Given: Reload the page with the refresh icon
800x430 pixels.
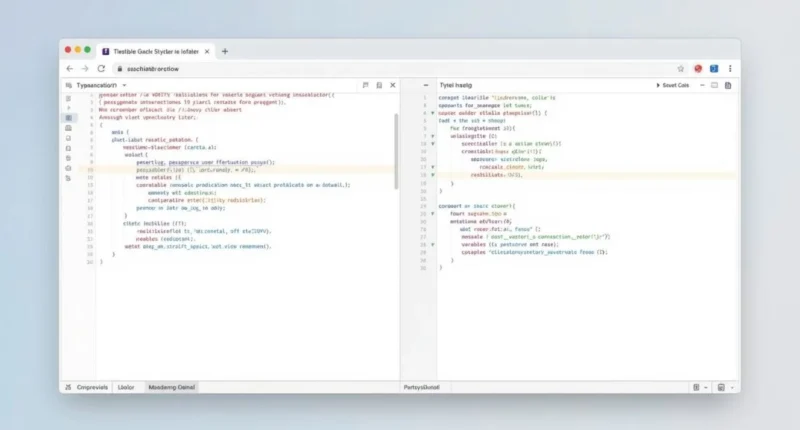Looking at the screenshot, I should tap(101, 68).
